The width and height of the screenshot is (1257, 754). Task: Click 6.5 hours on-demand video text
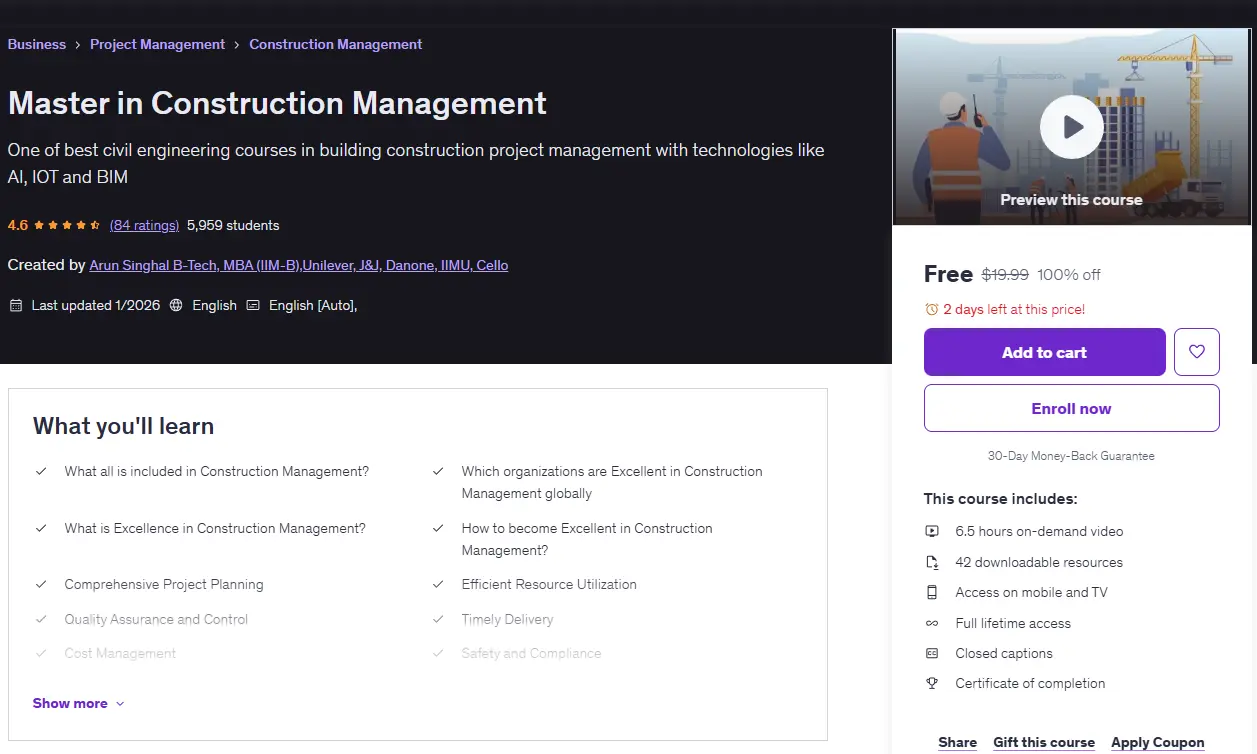click(1039, 531)
